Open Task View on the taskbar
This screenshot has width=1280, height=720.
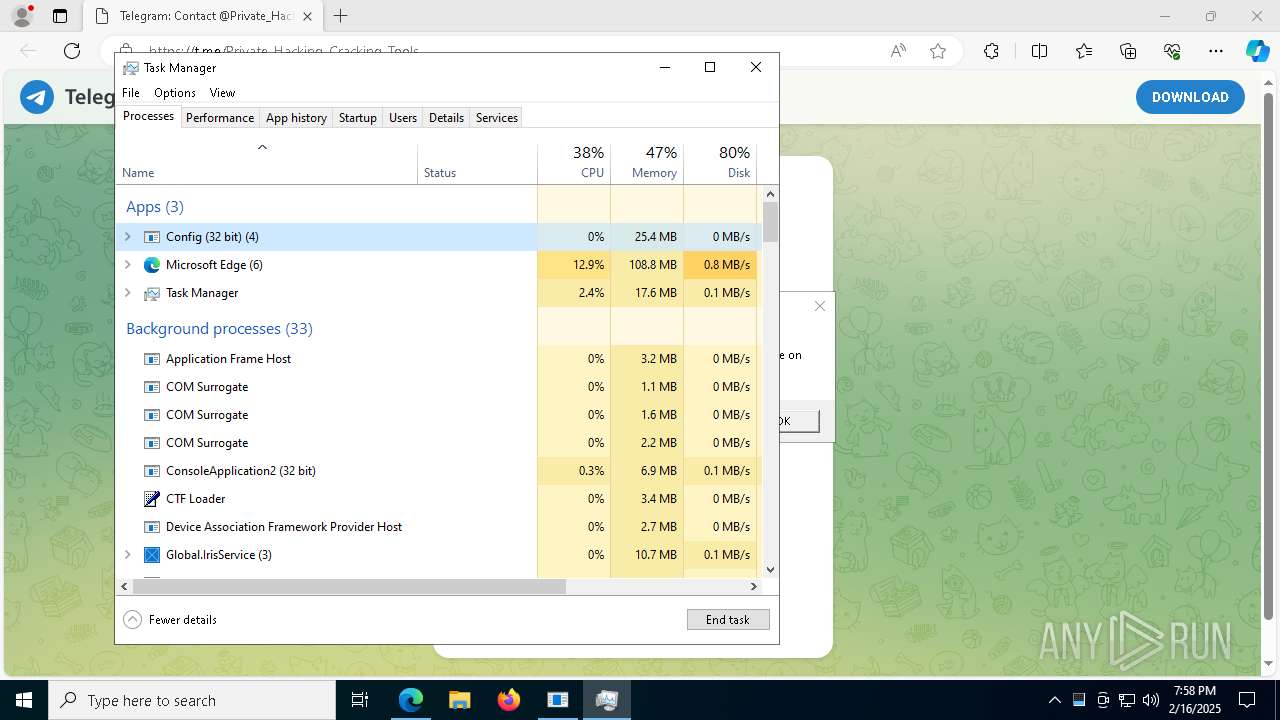click(361, 700)
